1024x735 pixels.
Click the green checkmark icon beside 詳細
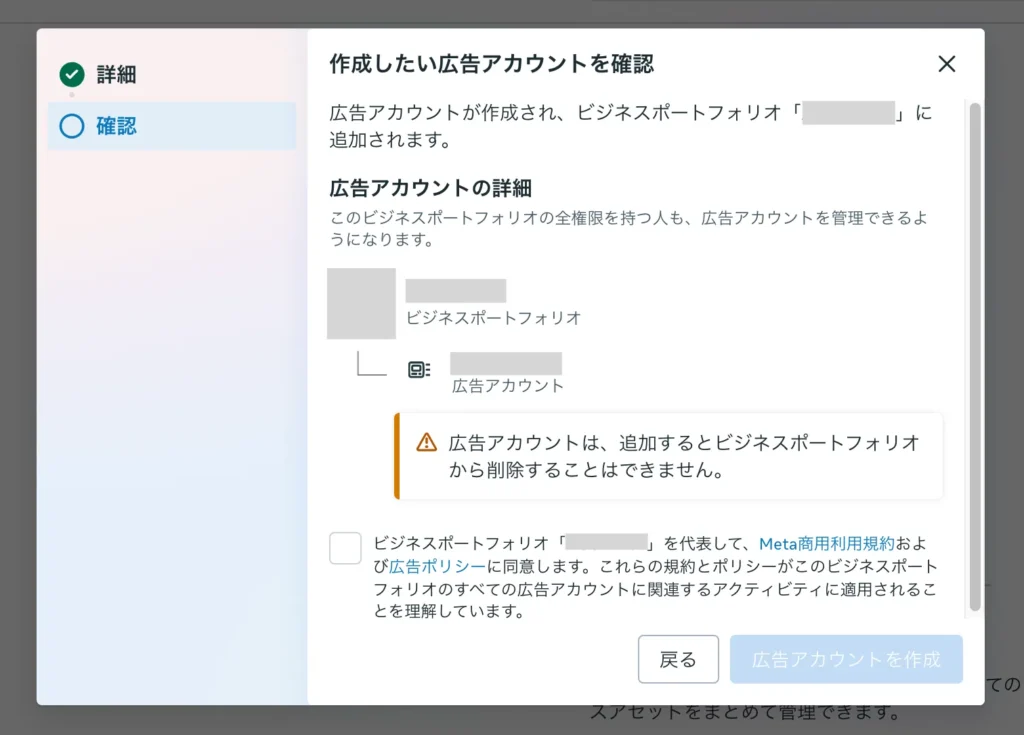point(71,74)
